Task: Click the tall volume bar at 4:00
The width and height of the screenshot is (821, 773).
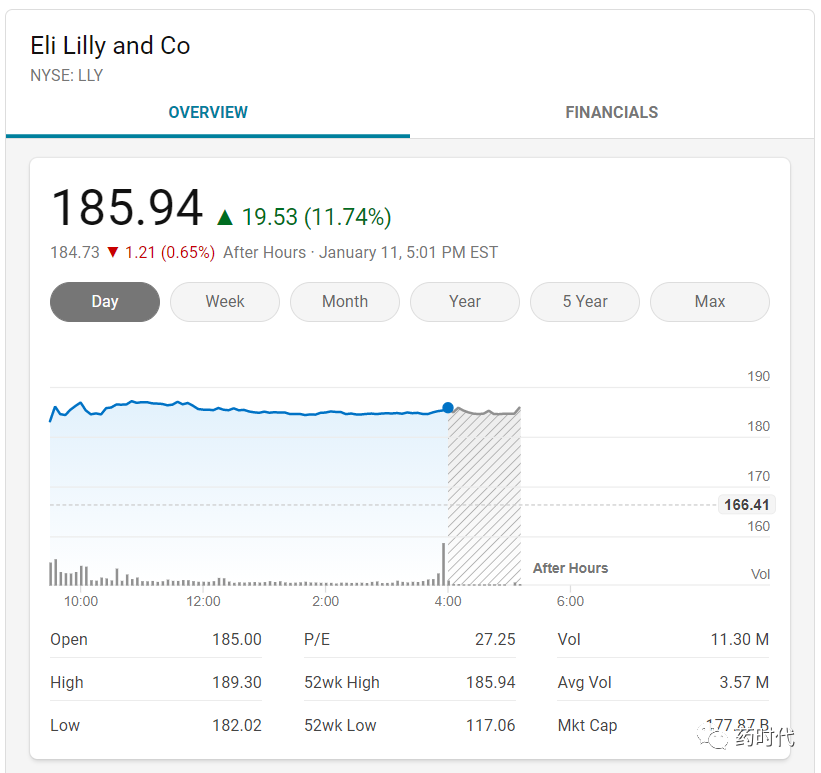Action: [x=443, y=564]
